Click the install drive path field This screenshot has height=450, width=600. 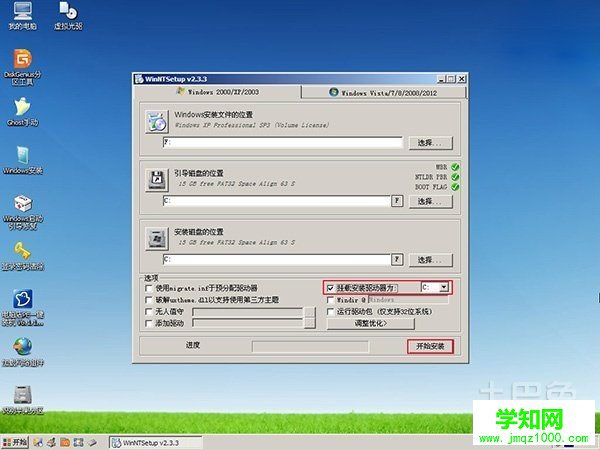(277, 259)
